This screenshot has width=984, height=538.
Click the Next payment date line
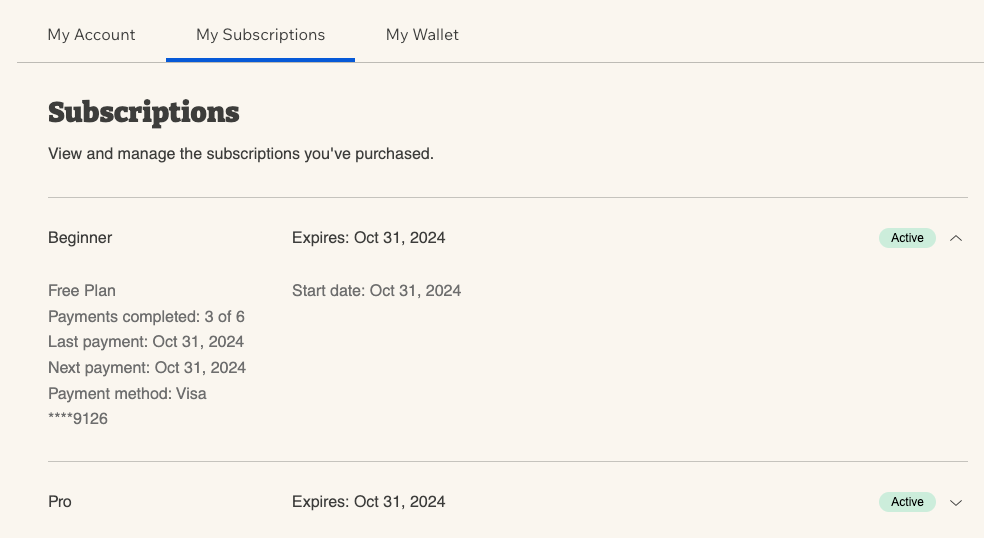147,367
